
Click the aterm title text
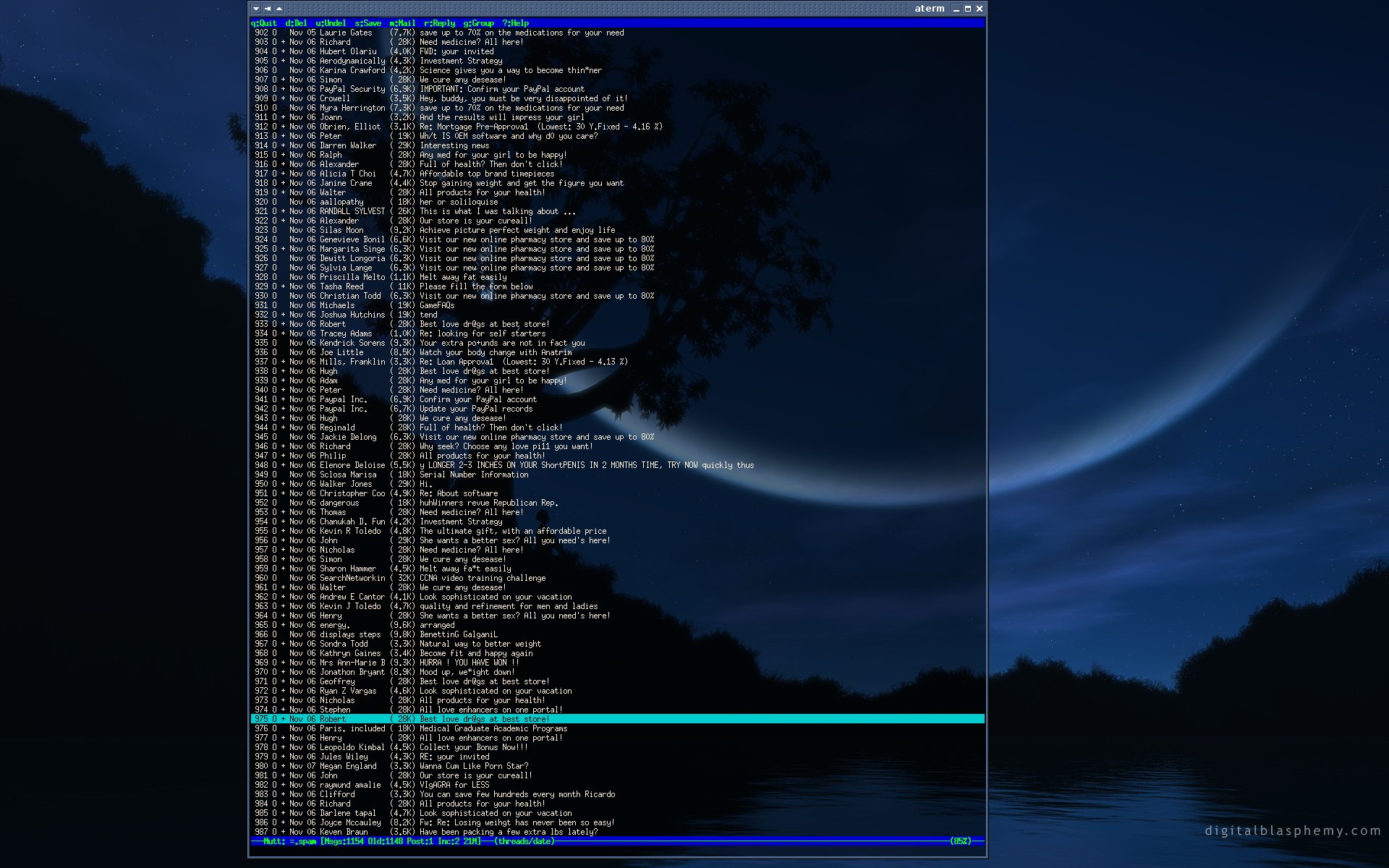[929, 9]
